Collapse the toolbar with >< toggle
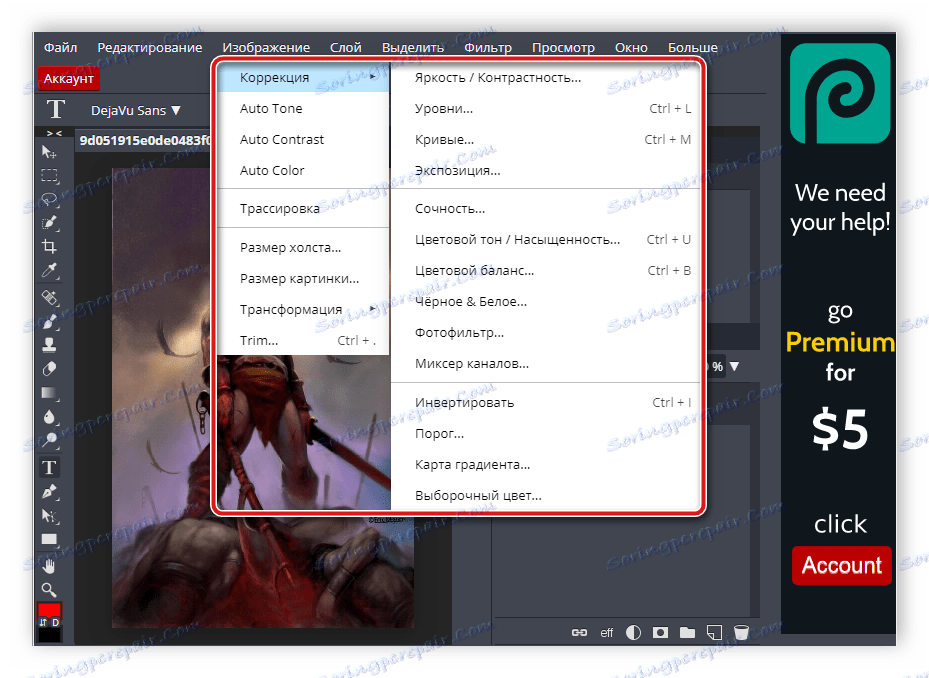This screenshot has height=678, width=929. [x=54, y=133]
